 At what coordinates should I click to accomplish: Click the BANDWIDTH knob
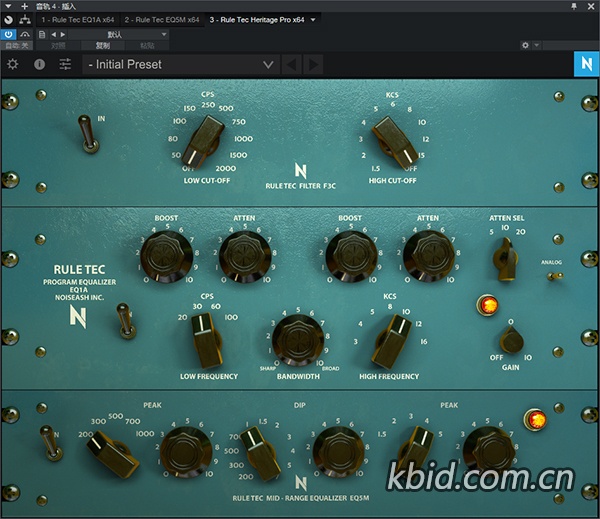click(299, 340)
